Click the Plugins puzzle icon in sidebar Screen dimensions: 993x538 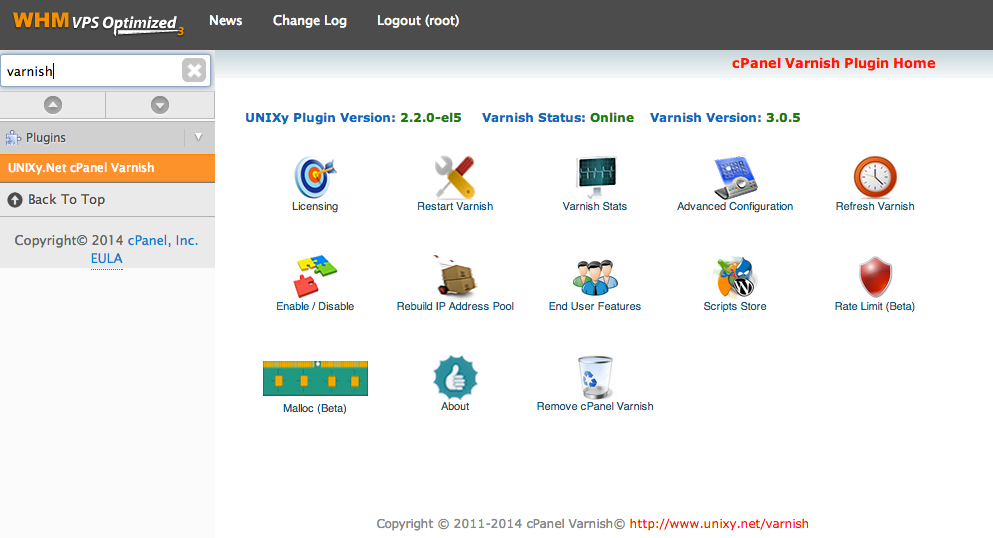13,137
